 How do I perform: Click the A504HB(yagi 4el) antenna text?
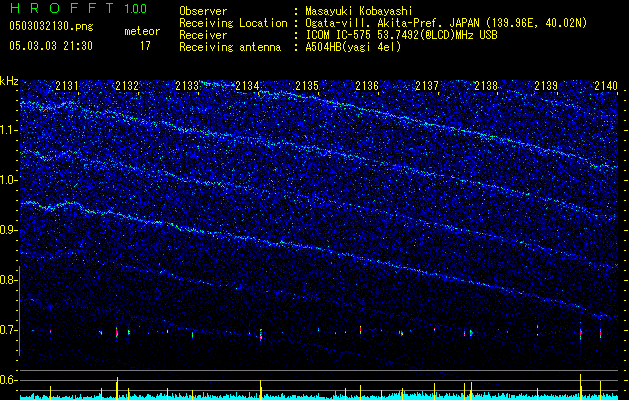coord(353,47)
